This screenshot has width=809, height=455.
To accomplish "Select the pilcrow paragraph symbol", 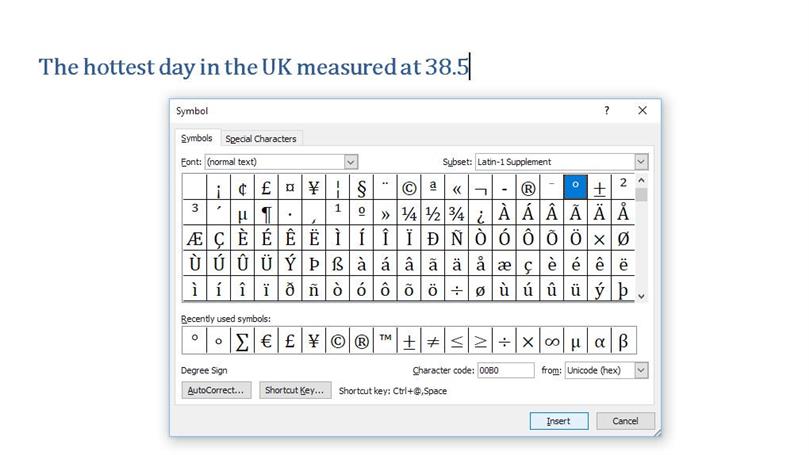I will [x=266, y=212].
